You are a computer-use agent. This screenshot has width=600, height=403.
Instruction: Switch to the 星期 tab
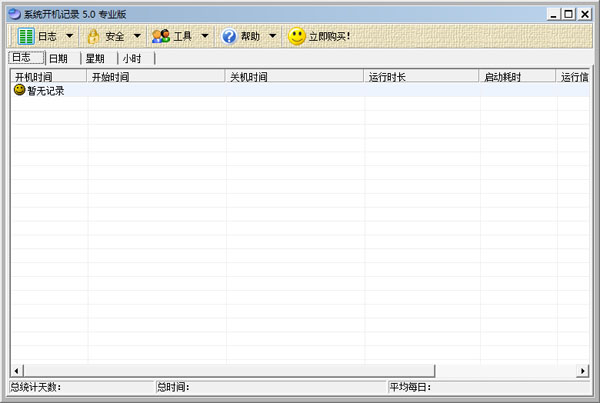pos(95,59)
